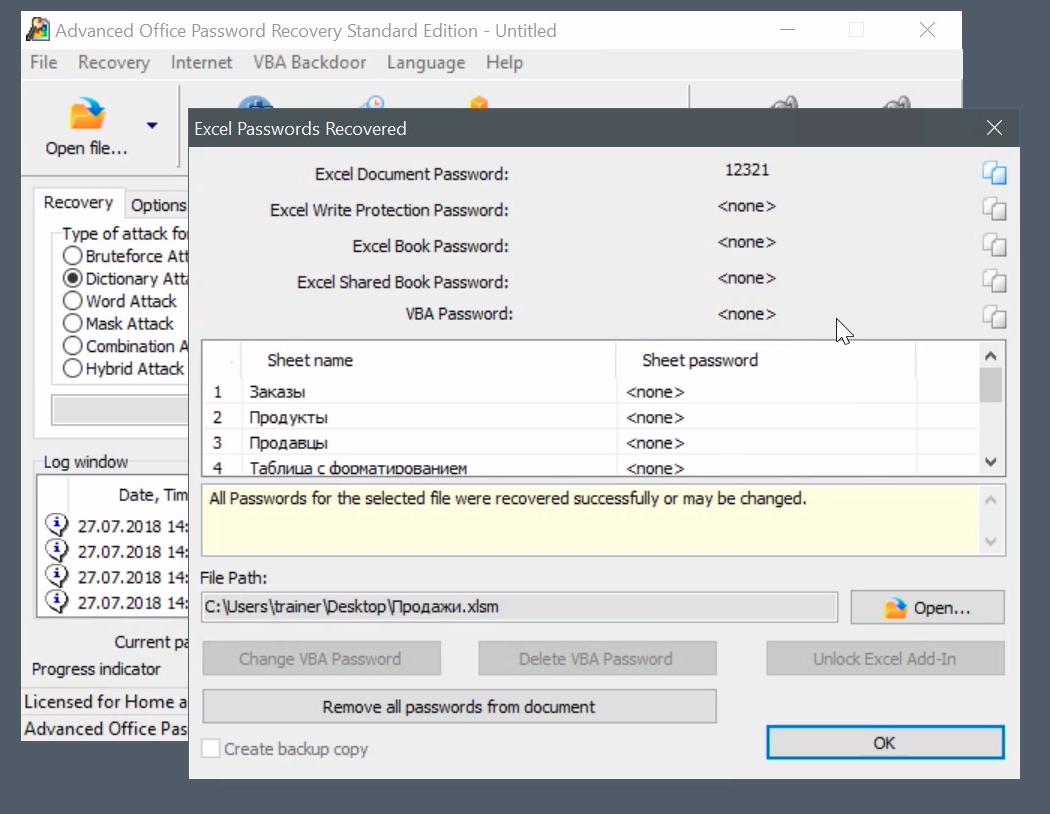Select sheet row Продавцы

pos(591,442)
